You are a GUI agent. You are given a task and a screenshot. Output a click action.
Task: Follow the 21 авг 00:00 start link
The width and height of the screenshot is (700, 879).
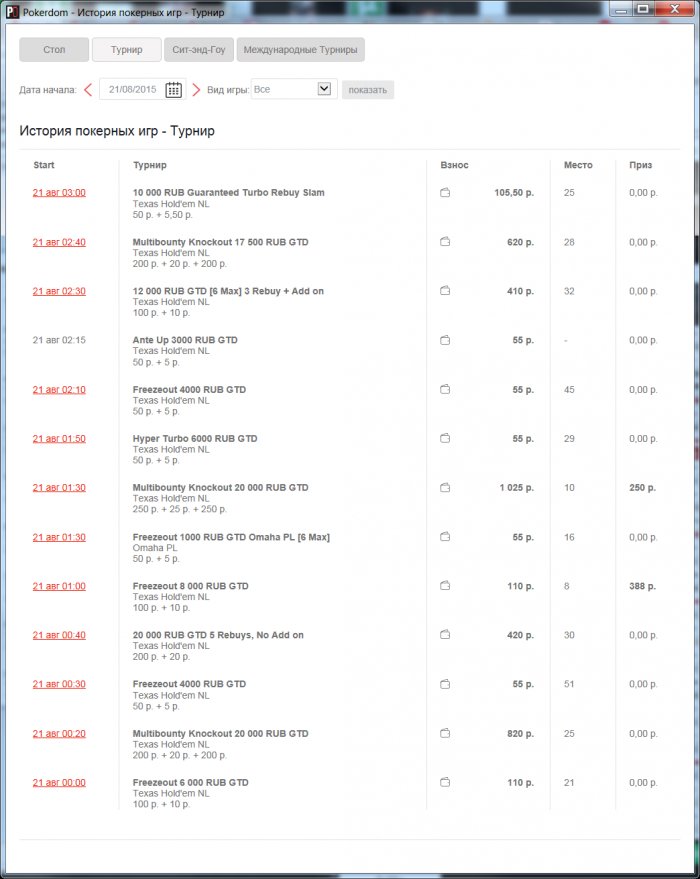[x=59, y=782]
